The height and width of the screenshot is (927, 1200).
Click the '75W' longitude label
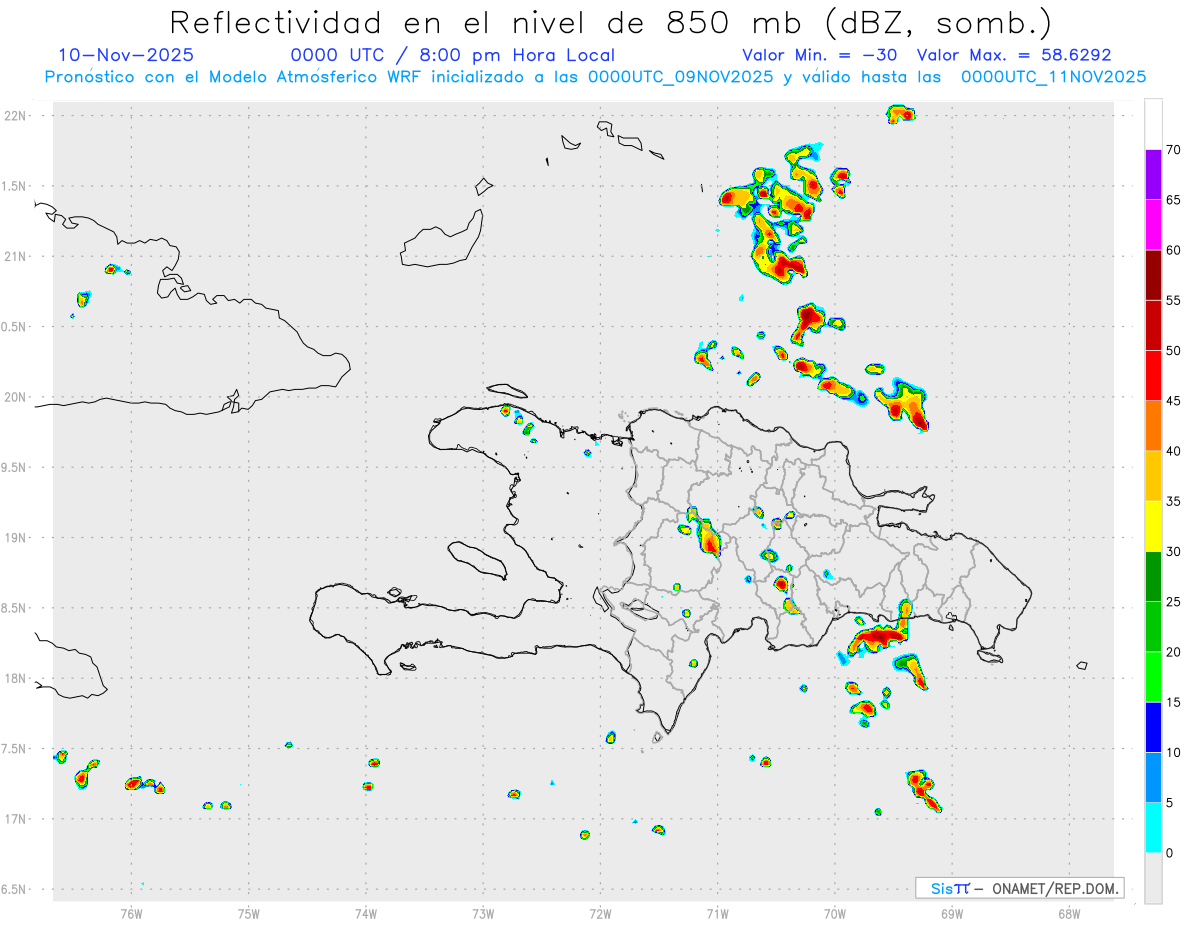coord(249,913)
